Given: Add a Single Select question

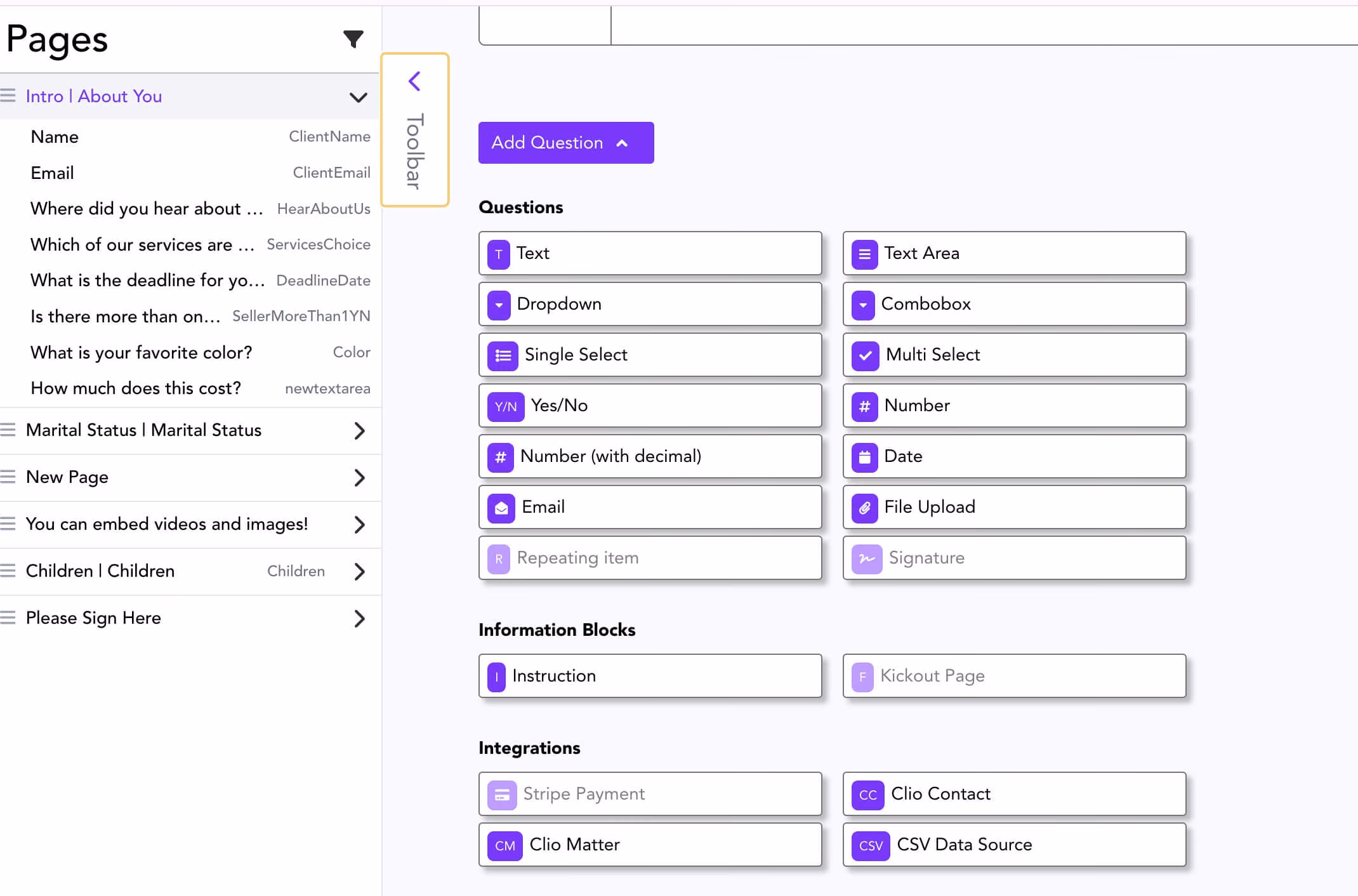Looking at the screenshot, I should (x=650, y=355).
